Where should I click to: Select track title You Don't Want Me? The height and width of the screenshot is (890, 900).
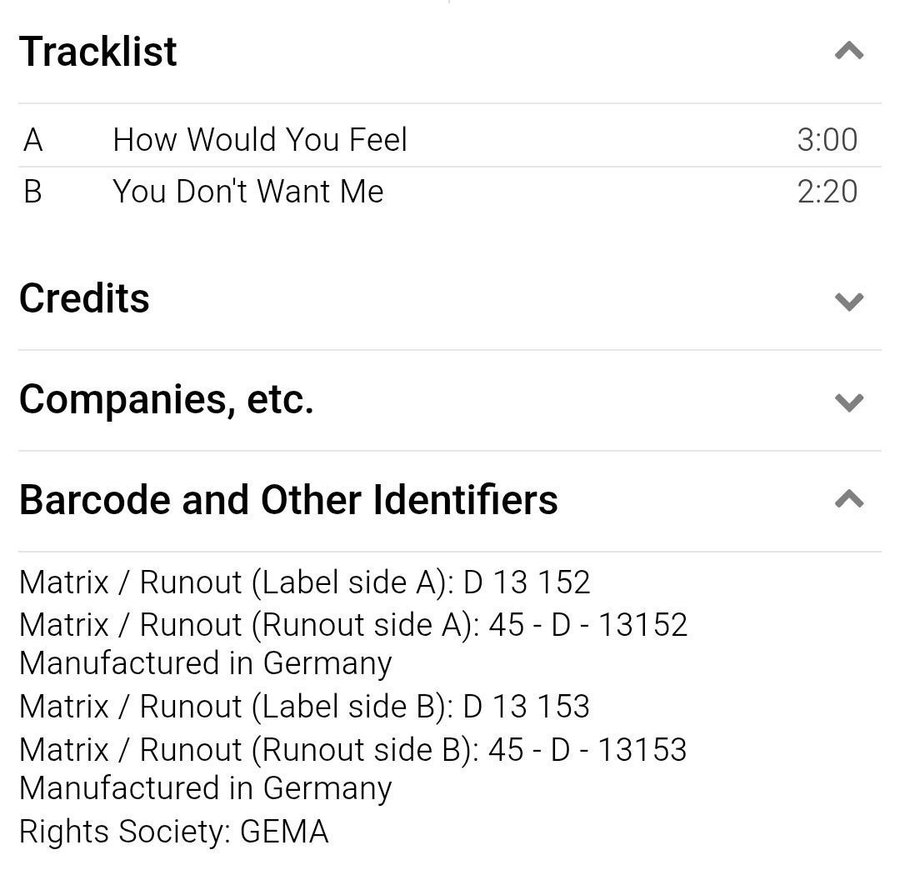[248, 191]
